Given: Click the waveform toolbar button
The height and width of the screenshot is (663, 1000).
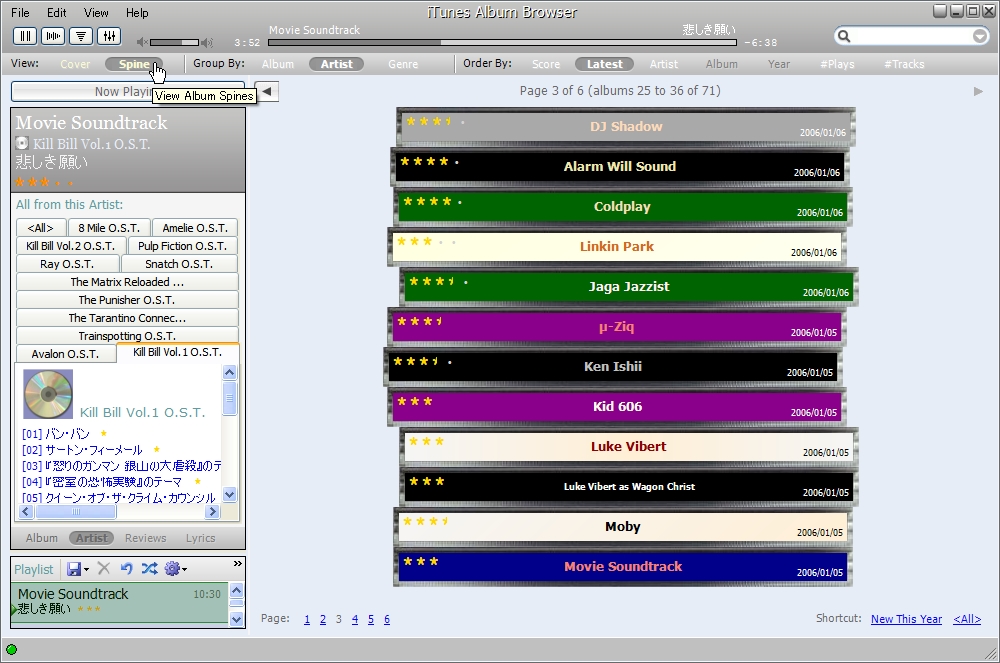Looking at the screenshot, I should pos(53,36).
